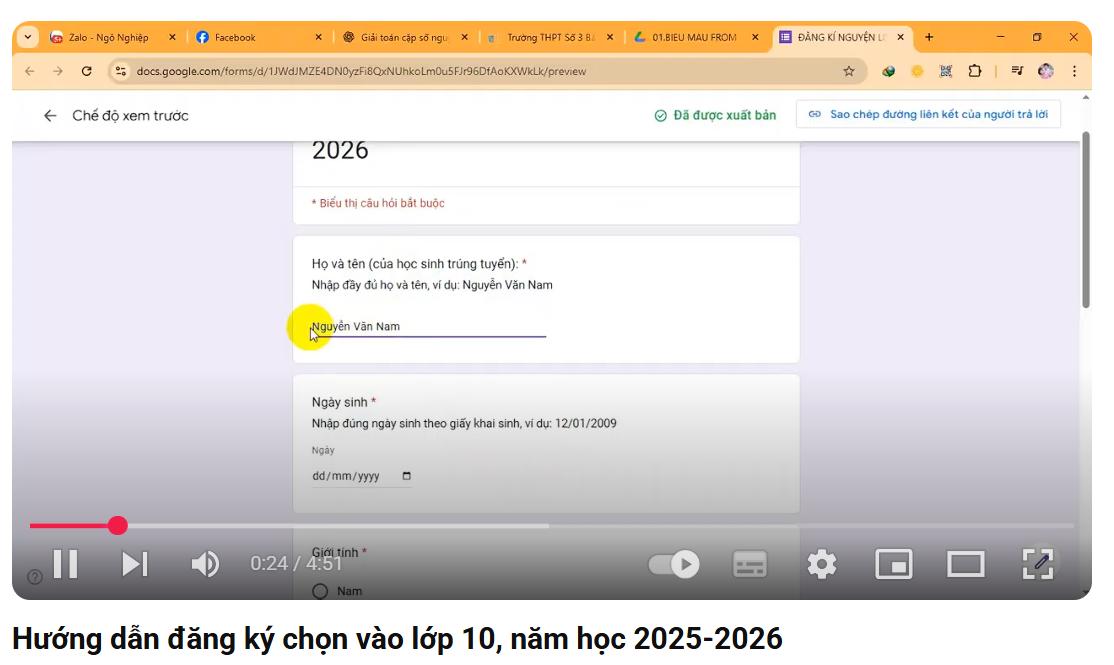Open the Chrome profile avatar
The width and height of the screenshot is (1114, 665).
pyautogui.click(x=1046, y=71)
